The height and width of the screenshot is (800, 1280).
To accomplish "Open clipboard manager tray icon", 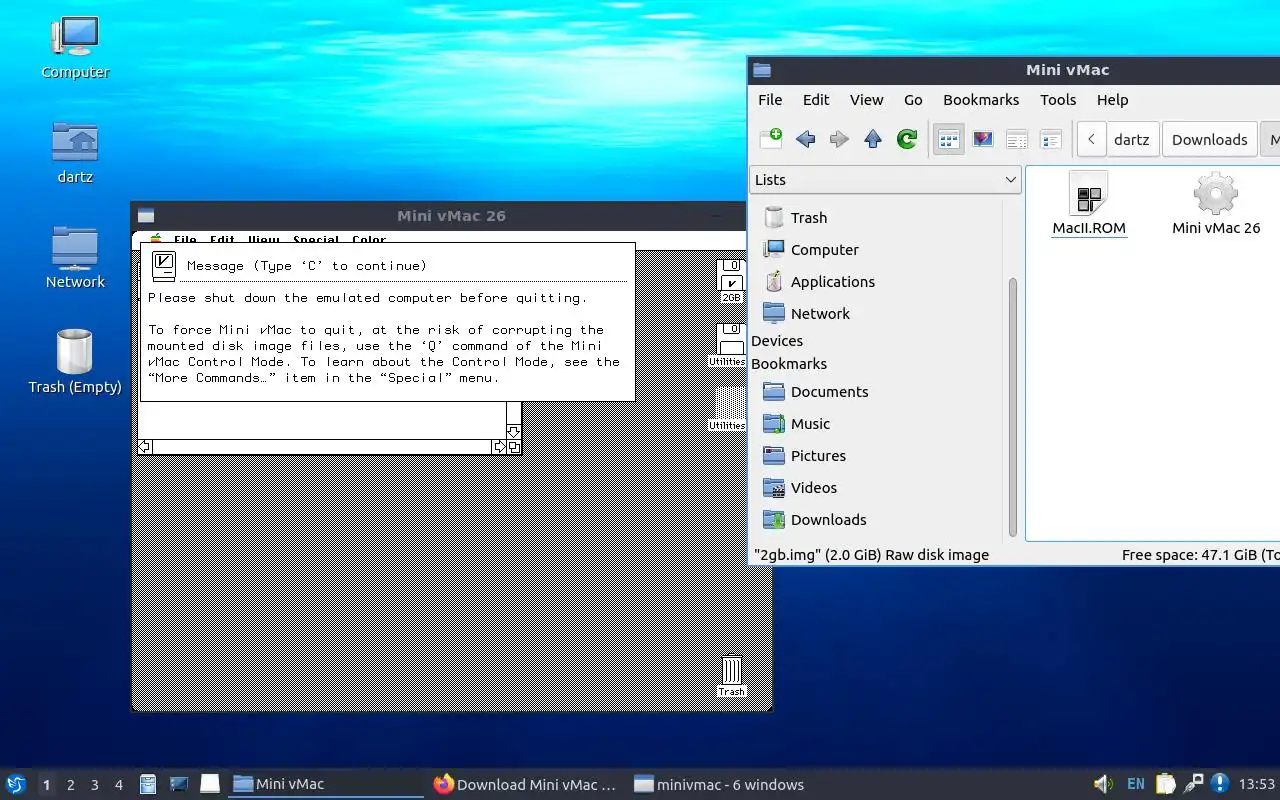I will pos(1165,784).
